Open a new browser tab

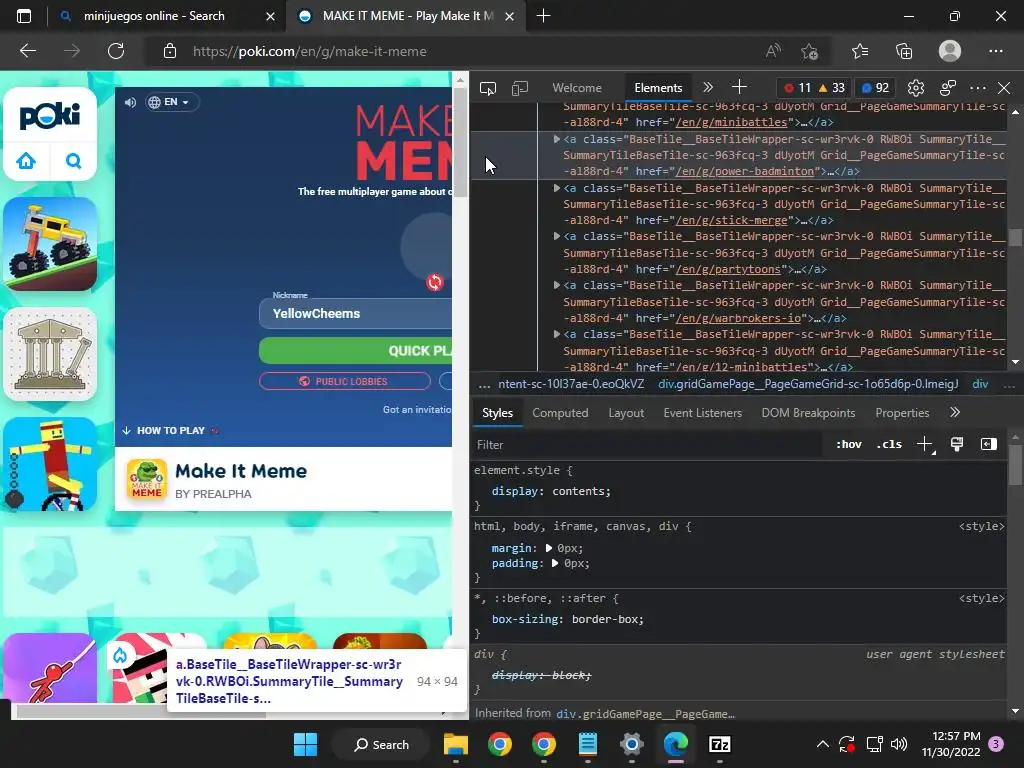[543, 16]
